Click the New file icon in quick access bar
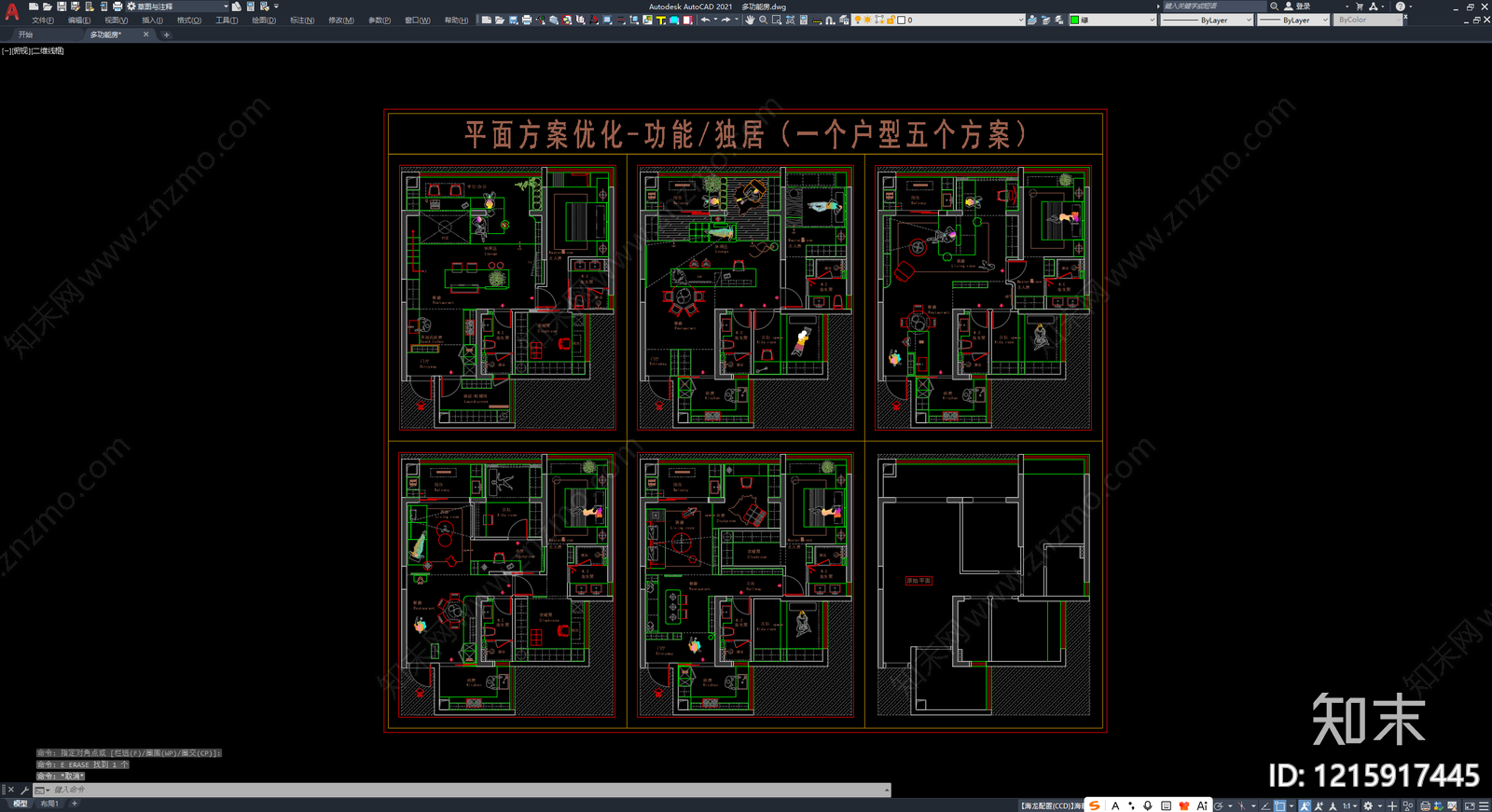Screen dimensions: 1492x812 [x=34, y=7]
